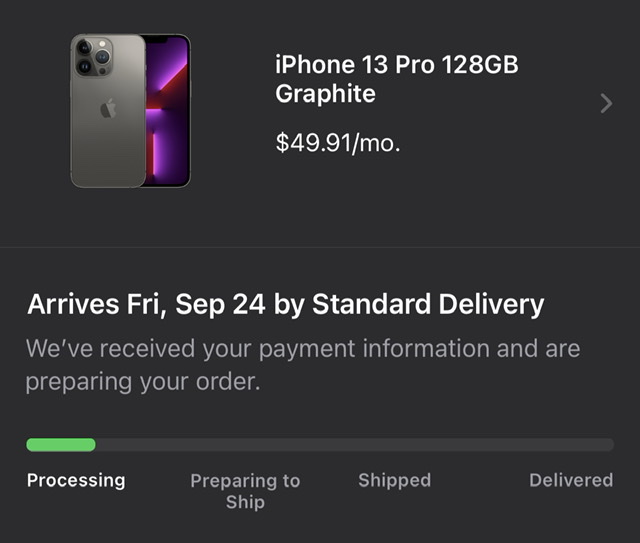Viewport: 640px width, 543px height.
Task: Click the unfilled gray progress bar track
Action: point(355,445)
